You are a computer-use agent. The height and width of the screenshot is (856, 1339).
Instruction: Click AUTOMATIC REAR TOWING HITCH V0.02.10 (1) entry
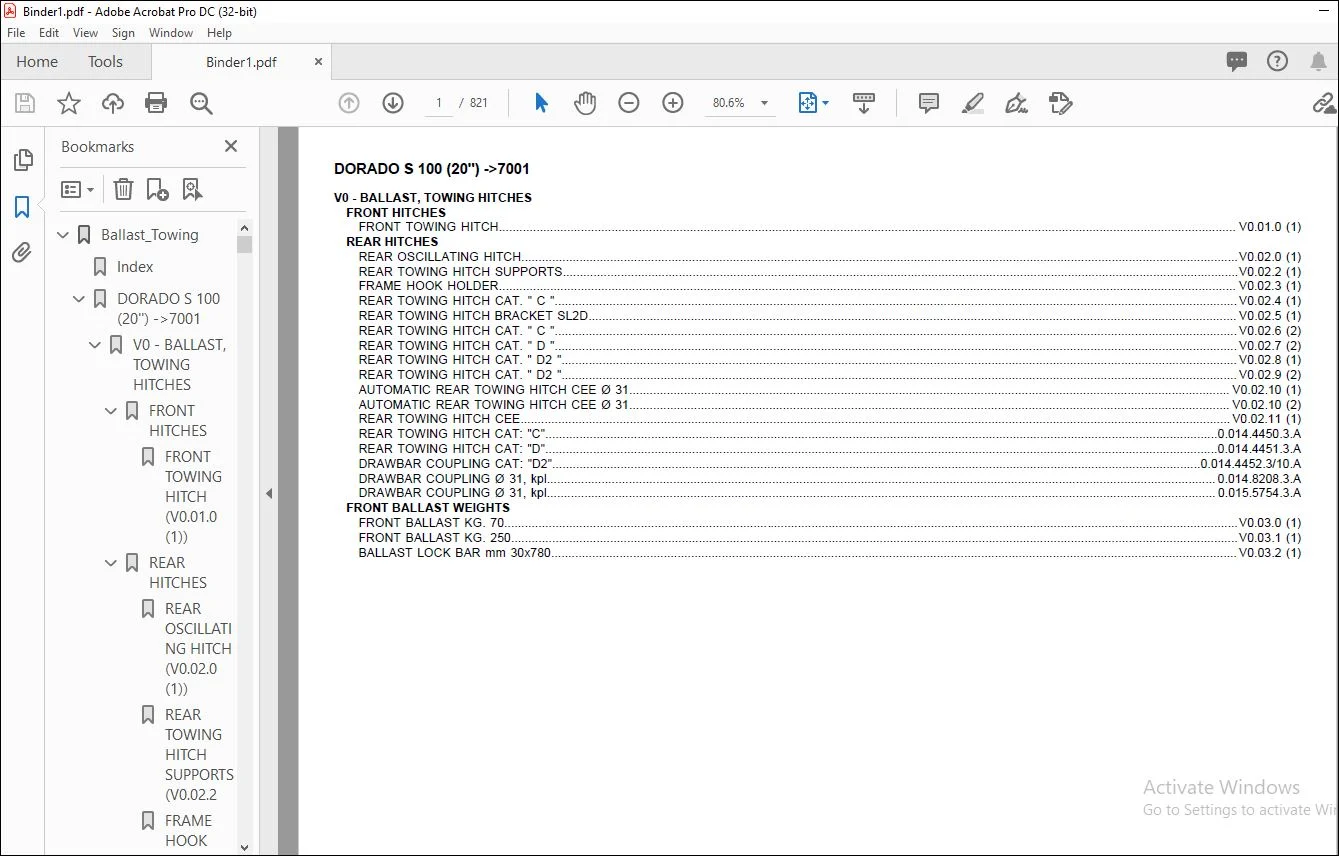coord(829,390)
